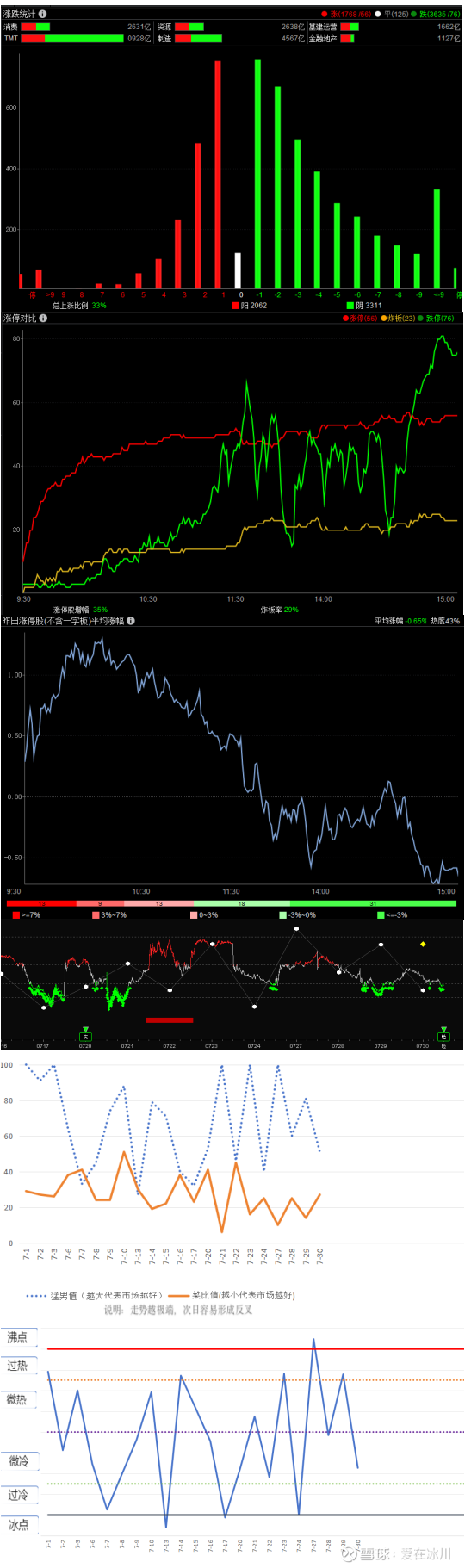This screenshot has width=465, height=1568.
Task: Select the 沸点 level tab
Action: click(x=19, y=1337)
